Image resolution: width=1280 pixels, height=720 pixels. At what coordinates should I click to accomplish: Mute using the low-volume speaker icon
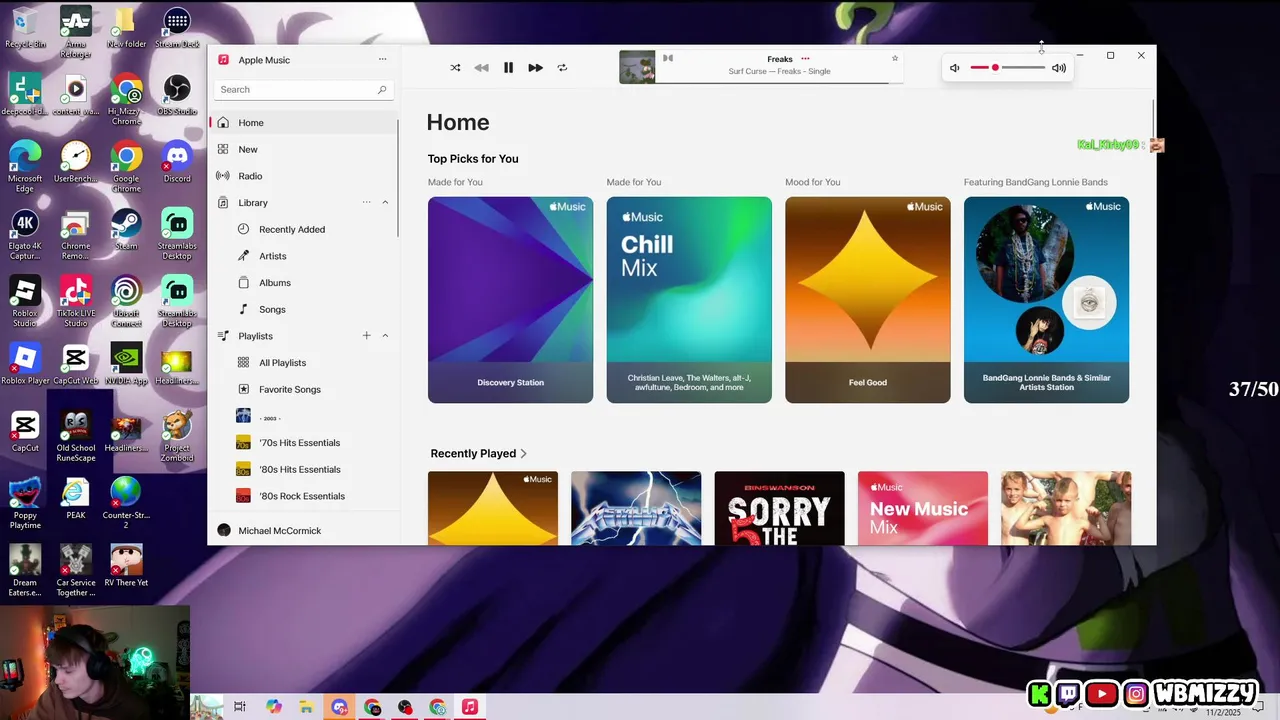pyautogui.click(x=954, y=68)
